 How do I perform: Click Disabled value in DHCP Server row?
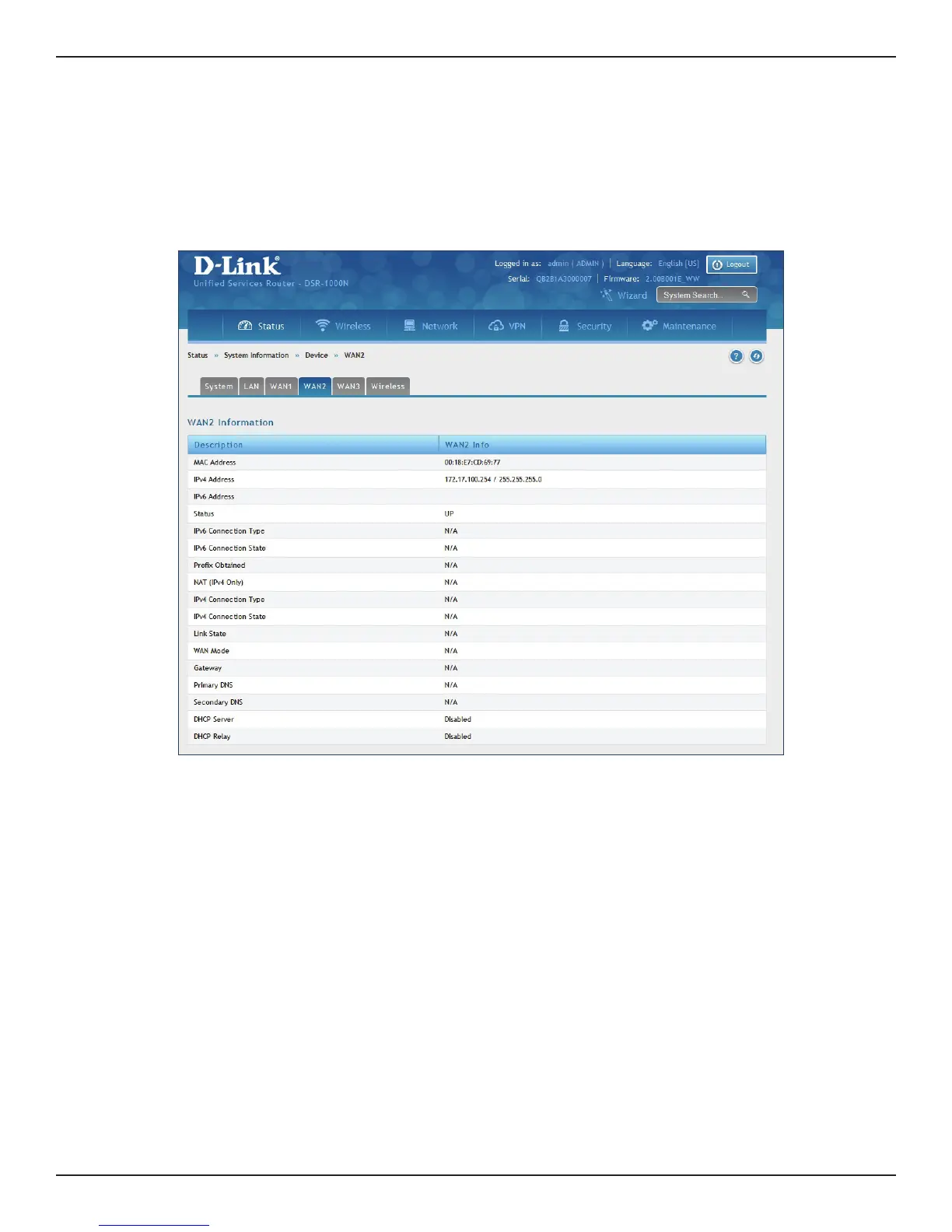(x=458, y=719)
